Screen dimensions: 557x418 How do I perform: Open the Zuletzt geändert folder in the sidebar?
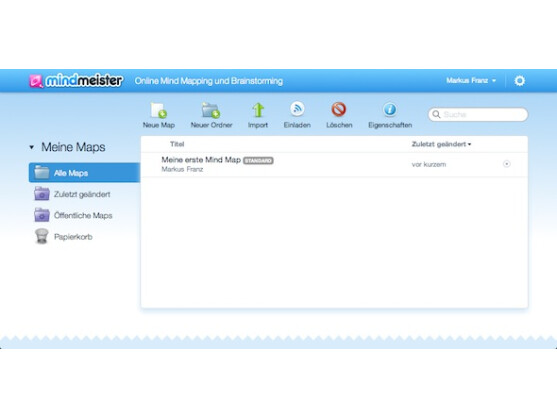point(72,194)
